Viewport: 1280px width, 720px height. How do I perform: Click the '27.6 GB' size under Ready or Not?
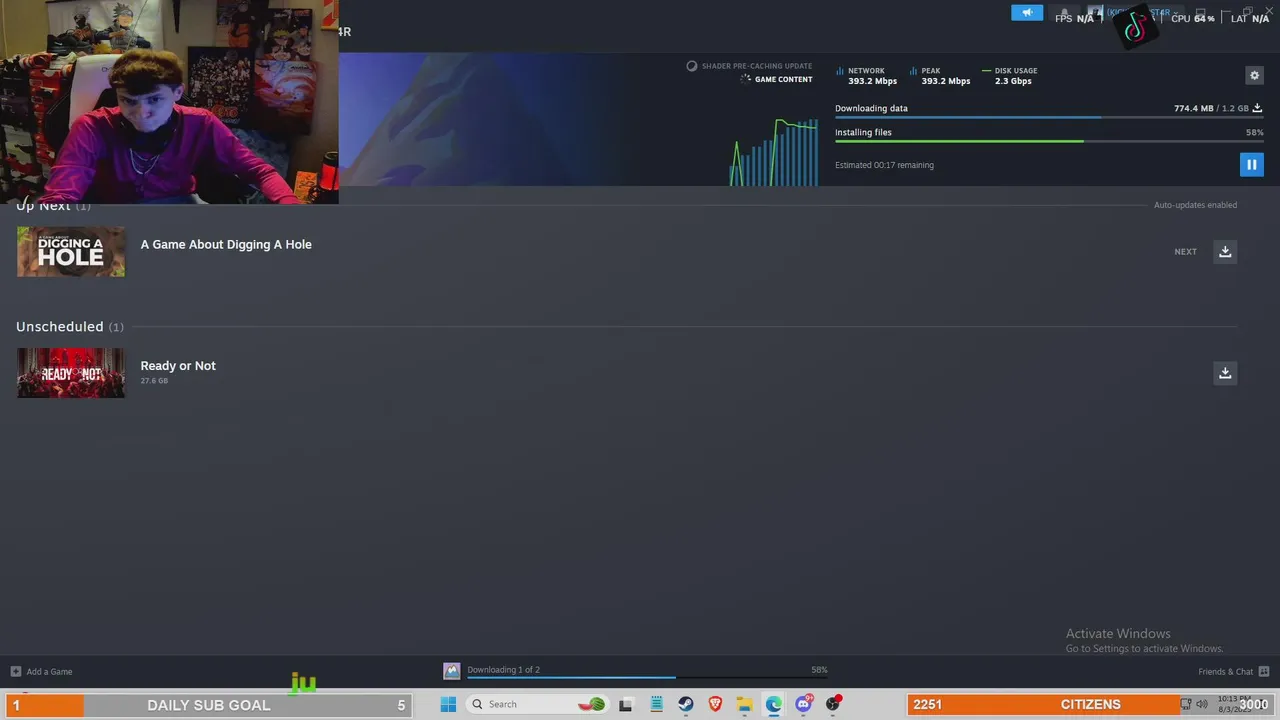(154, 381)
